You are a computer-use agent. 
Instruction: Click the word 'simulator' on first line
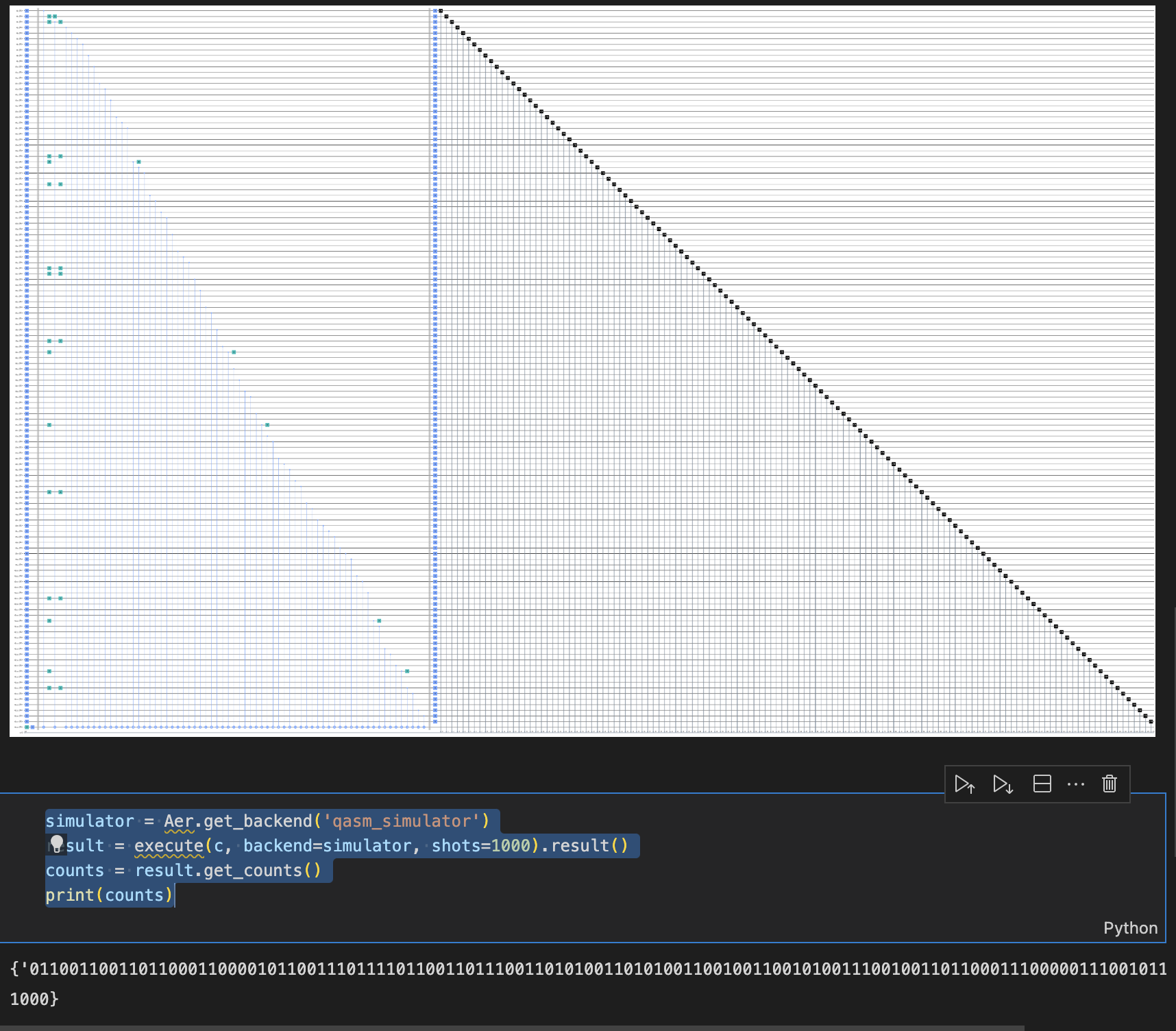pyautogui.click(x=89, y=821)
